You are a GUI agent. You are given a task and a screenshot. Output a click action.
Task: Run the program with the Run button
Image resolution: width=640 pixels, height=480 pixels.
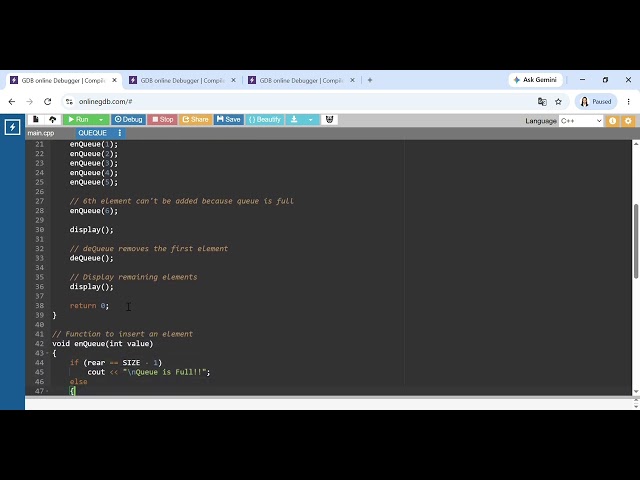[78, 119]
